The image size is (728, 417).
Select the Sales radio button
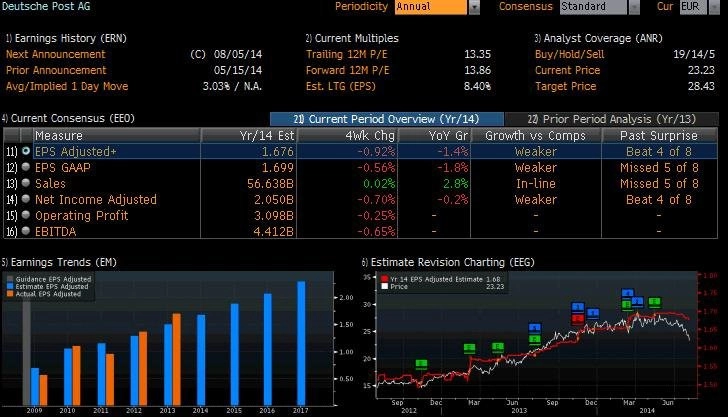pyautogui.click(x=26, y=183)
